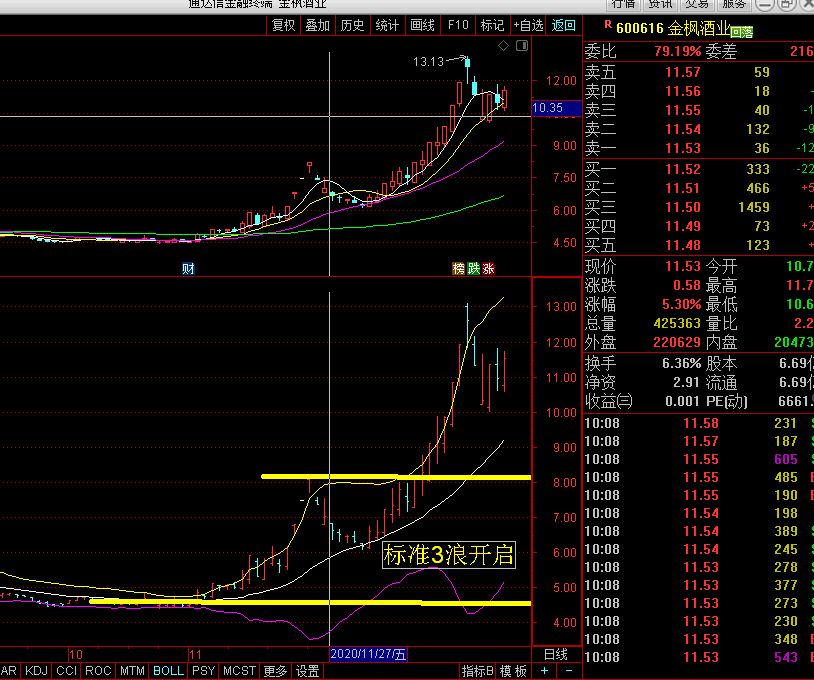Zoom out chart with minus button
The width and height of the screenshot is (814, 680).
coord(569,671)
